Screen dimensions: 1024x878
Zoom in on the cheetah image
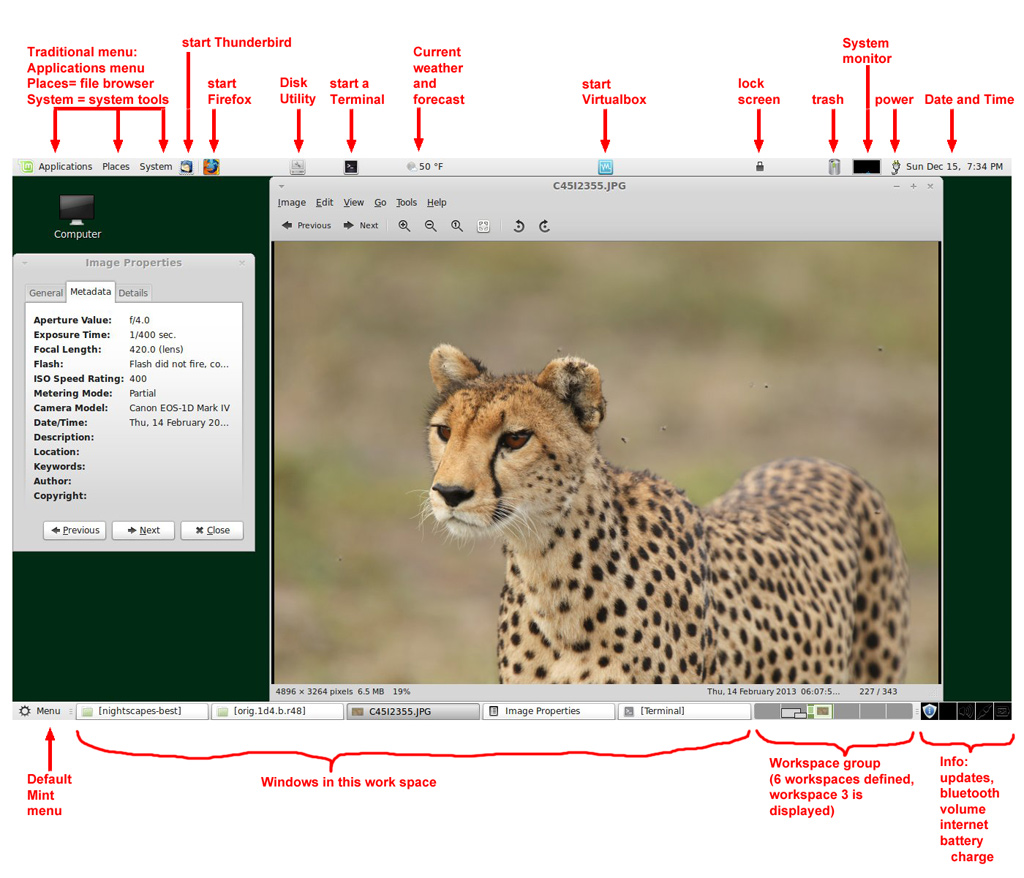click(x=404, y=226)
